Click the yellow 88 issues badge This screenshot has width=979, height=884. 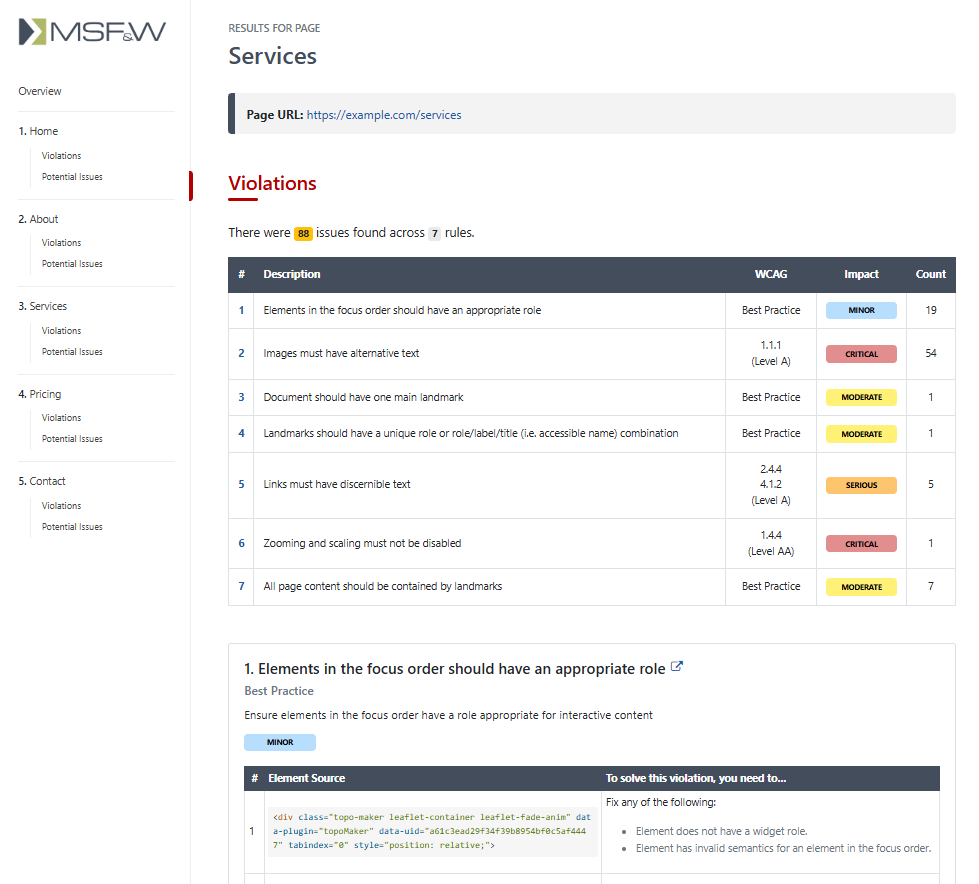(303, 232)
